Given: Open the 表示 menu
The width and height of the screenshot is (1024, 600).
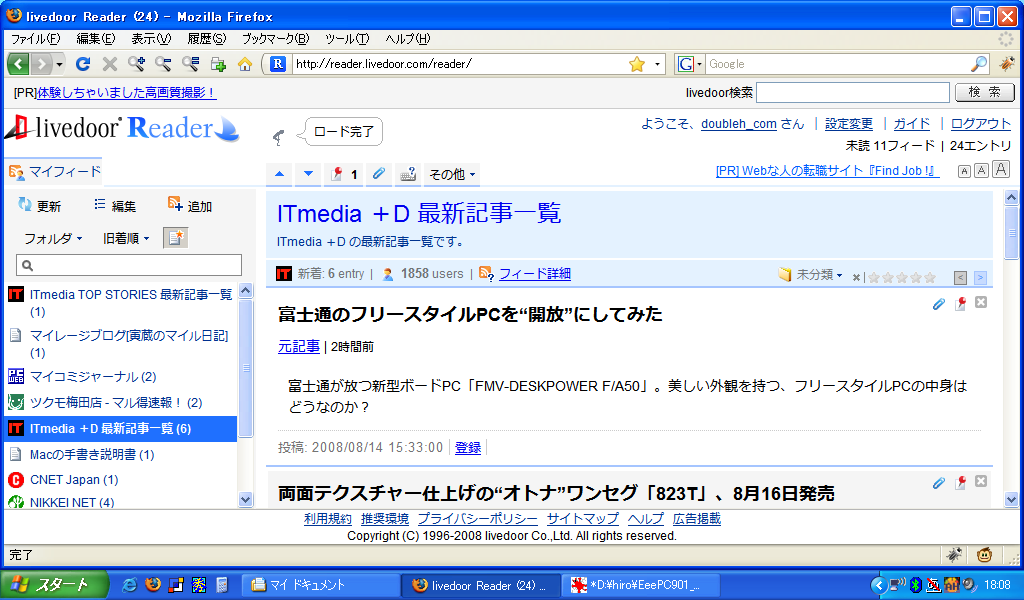Looking at the screenshot, I should coord(151,39).
